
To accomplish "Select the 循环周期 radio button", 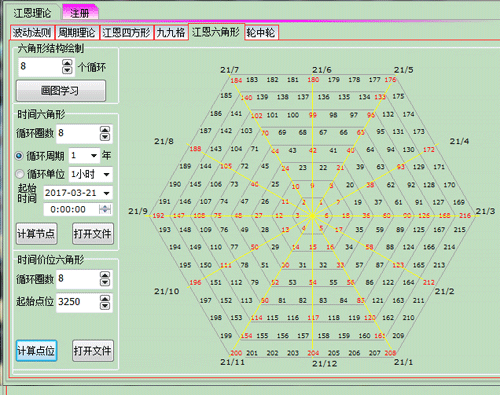I will pyautogui.click(x=19, y=156).
